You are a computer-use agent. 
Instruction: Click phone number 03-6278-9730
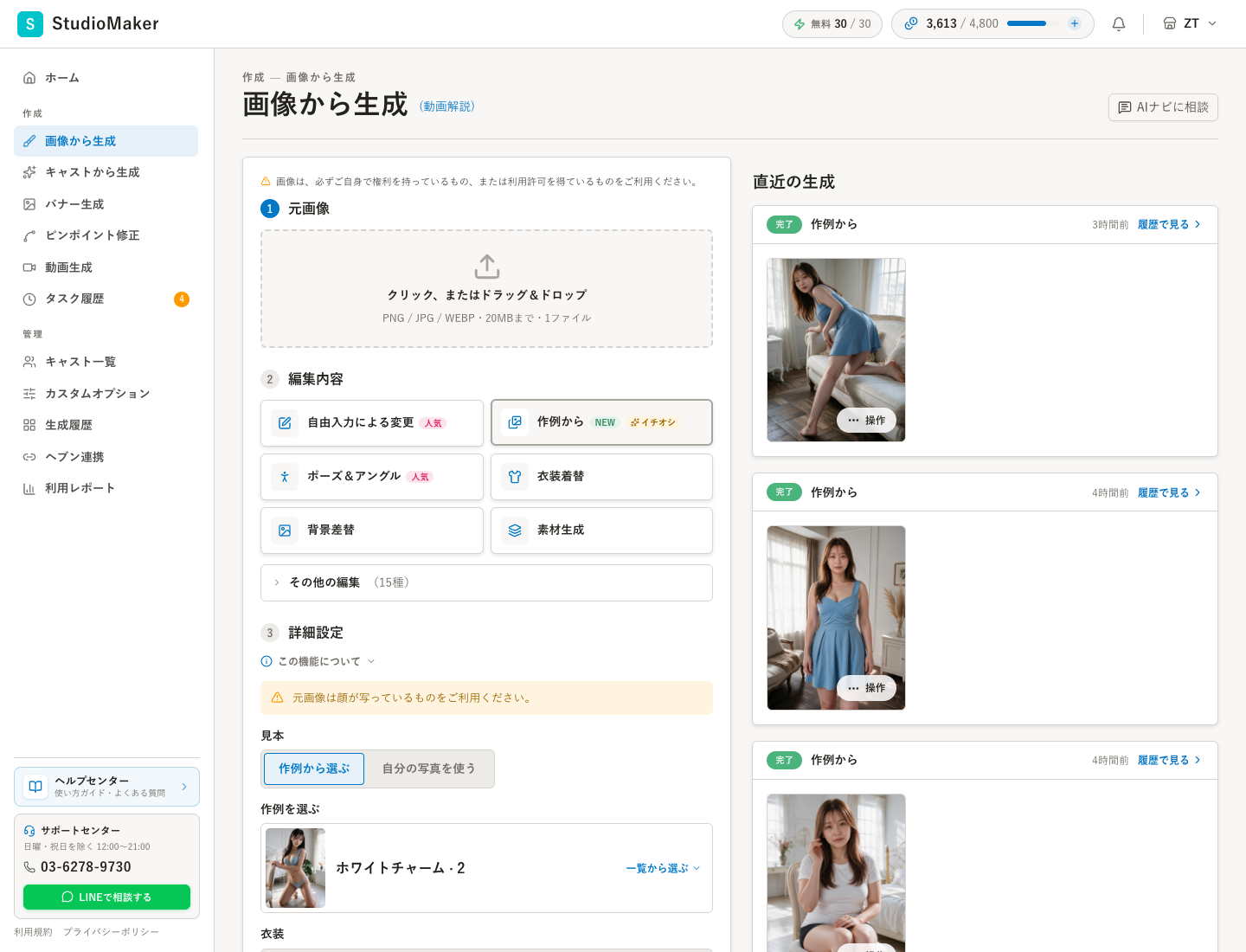click(86, 867)
